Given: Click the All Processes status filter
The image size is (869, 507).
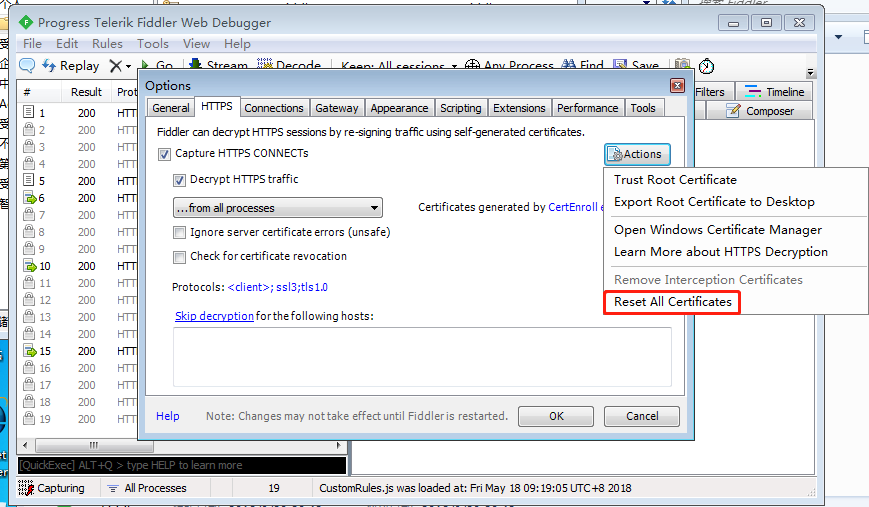Looking at the screenshot, I should coord(147,488).
